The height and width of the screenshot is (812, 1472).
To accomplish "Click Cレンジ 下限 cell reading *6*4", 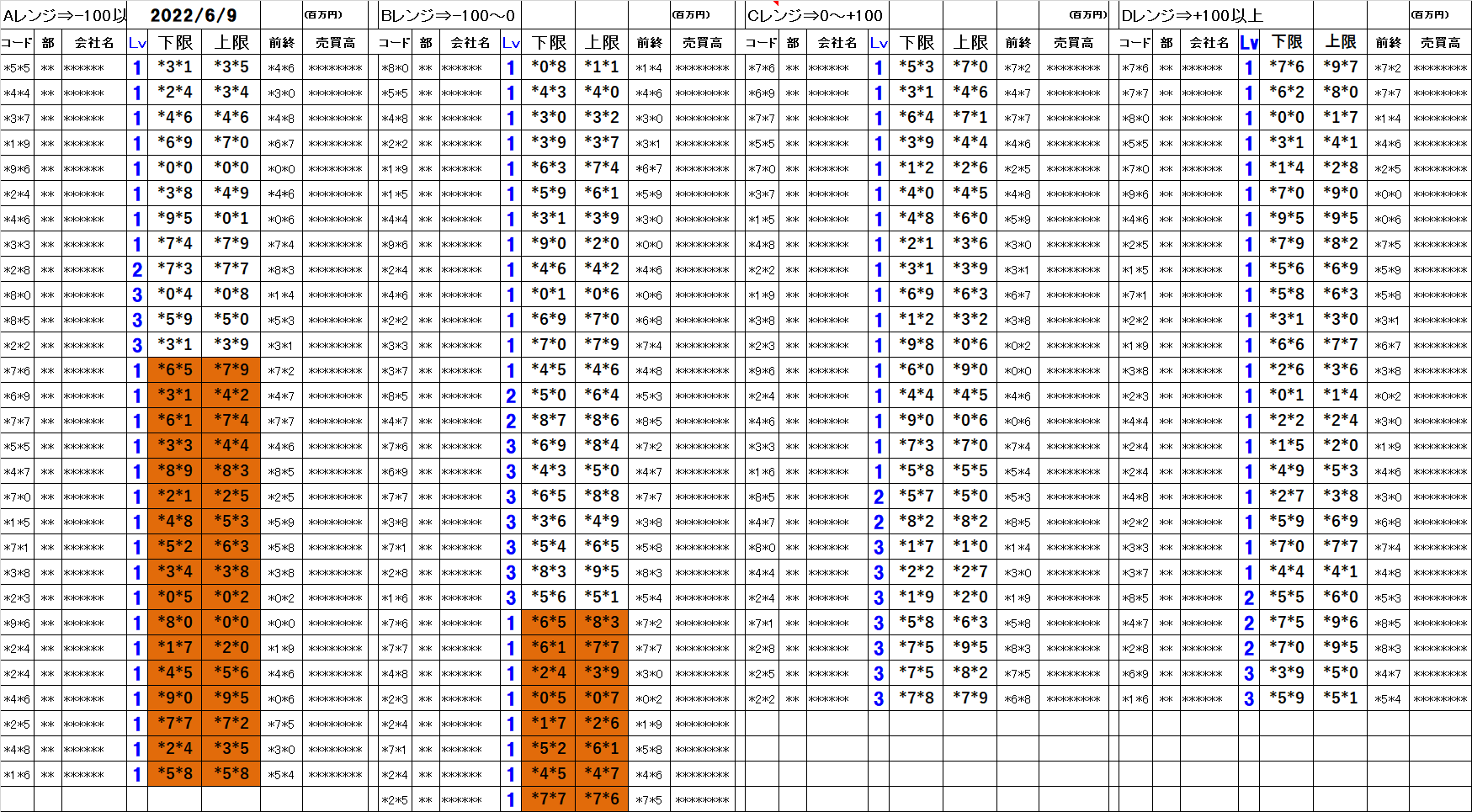I will (917, 117).
